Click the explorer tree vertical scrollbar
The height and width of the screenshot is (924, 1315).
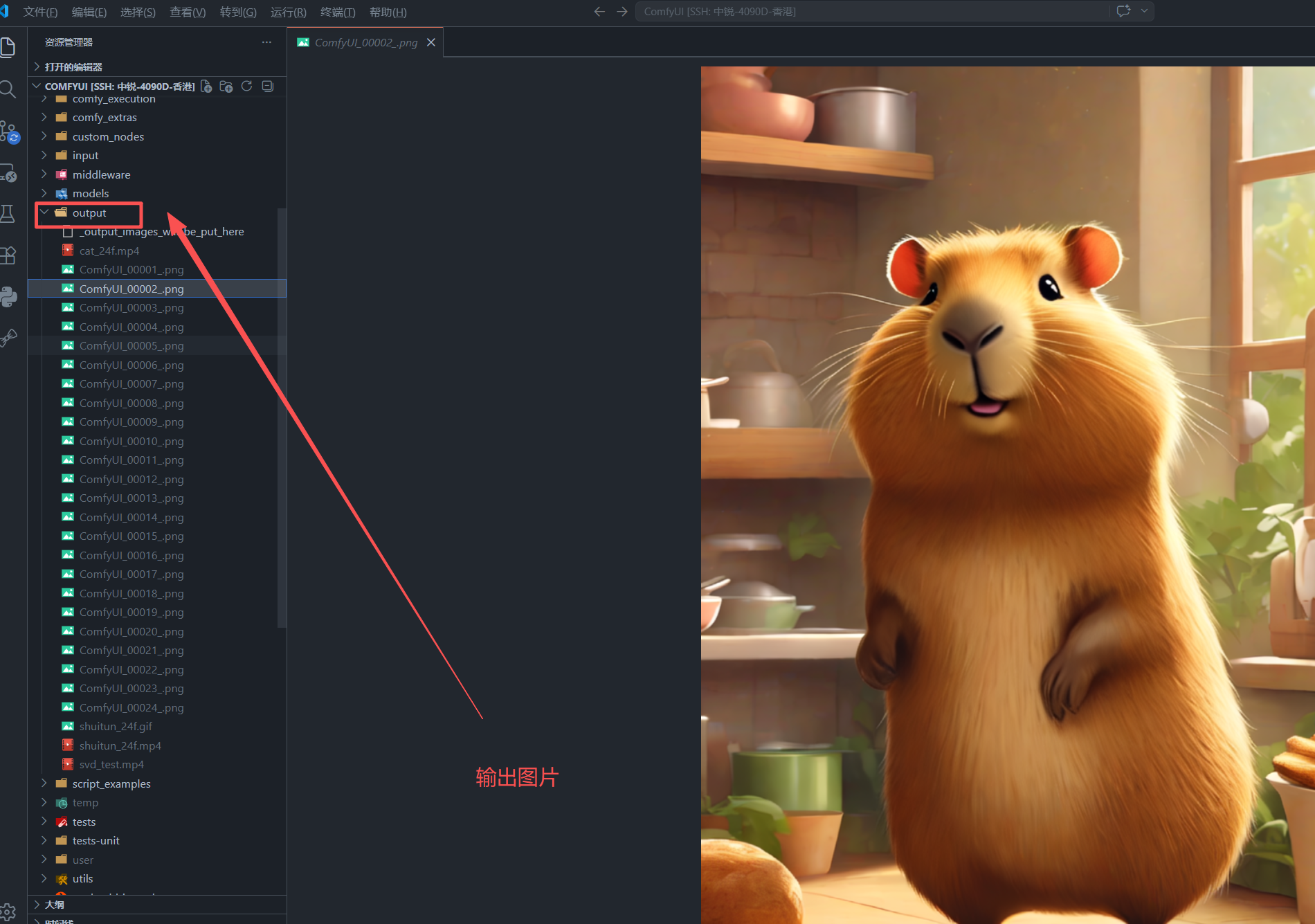(x=282, y=418)
